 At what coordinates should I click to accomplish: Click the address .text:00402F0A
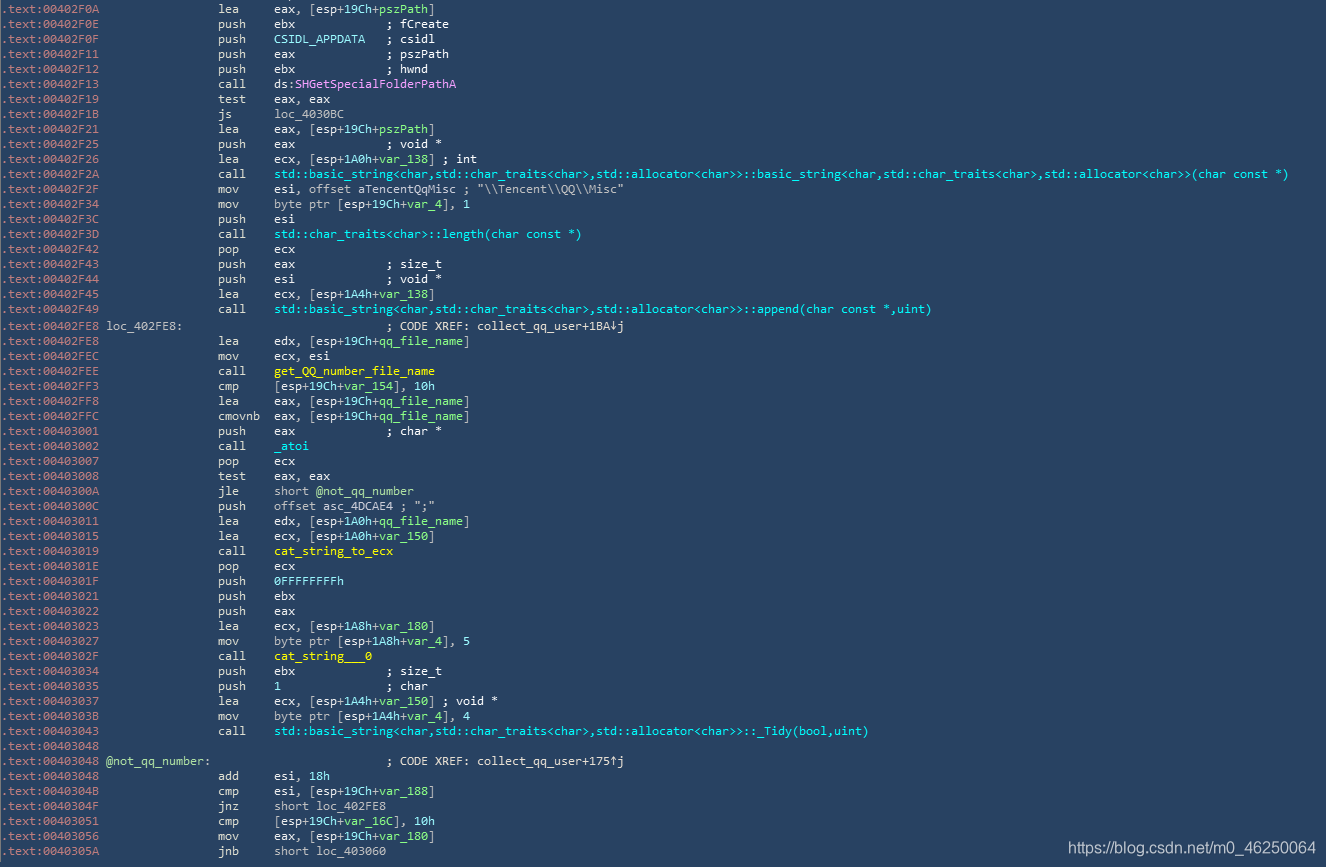[50, 9]
